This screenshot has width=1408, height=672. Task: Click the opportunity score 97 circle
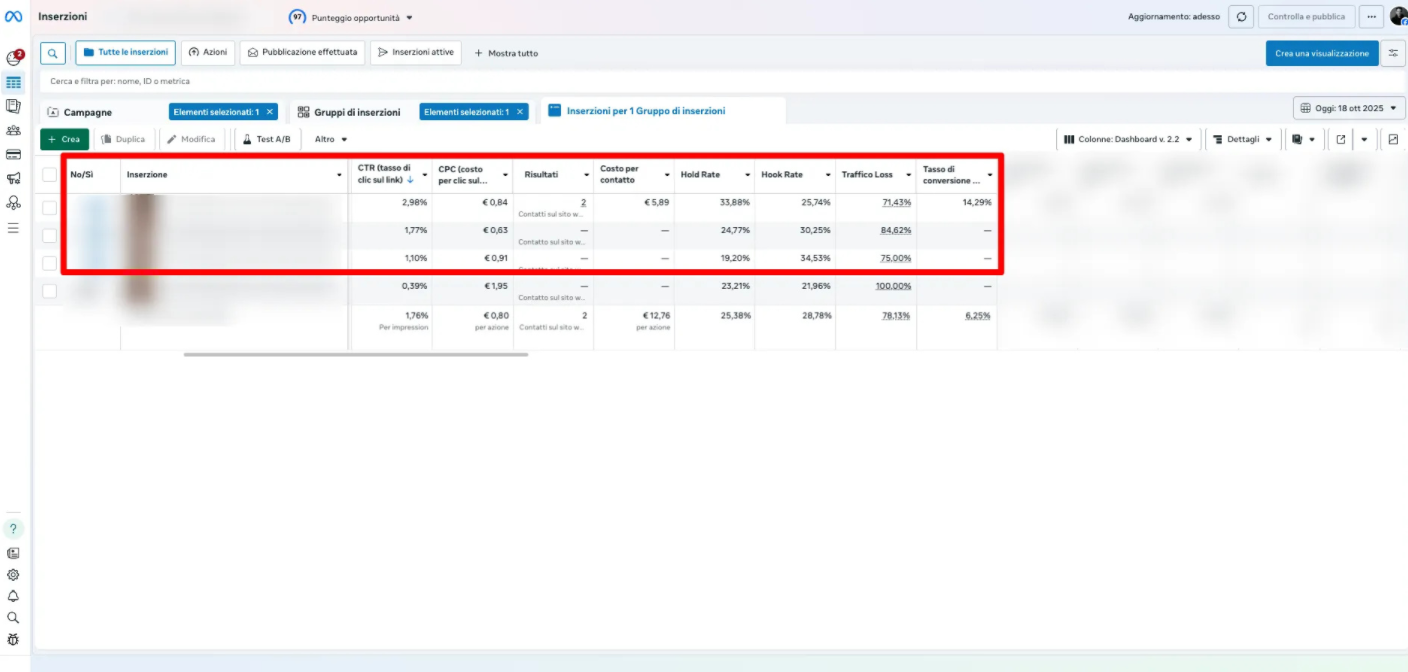point(297,17)
